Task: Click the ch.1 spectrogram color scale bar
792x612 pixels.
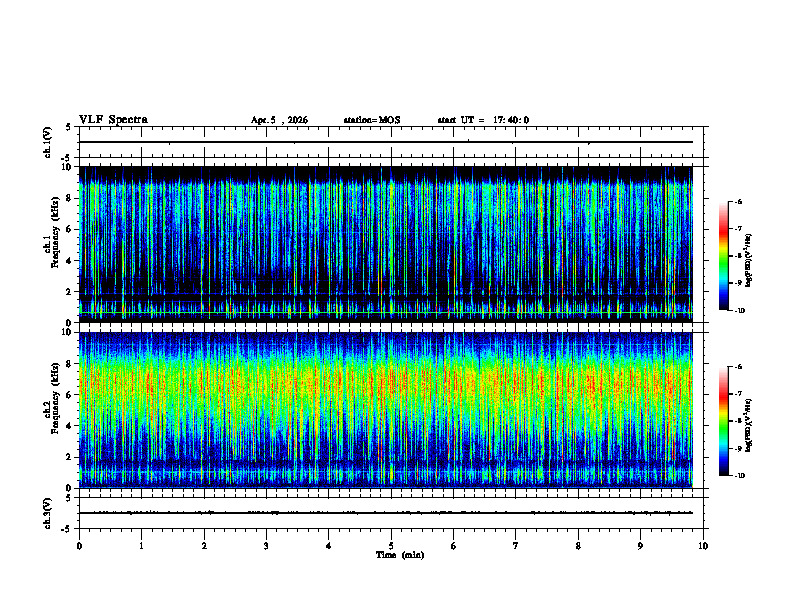Action: pos(723,256)
